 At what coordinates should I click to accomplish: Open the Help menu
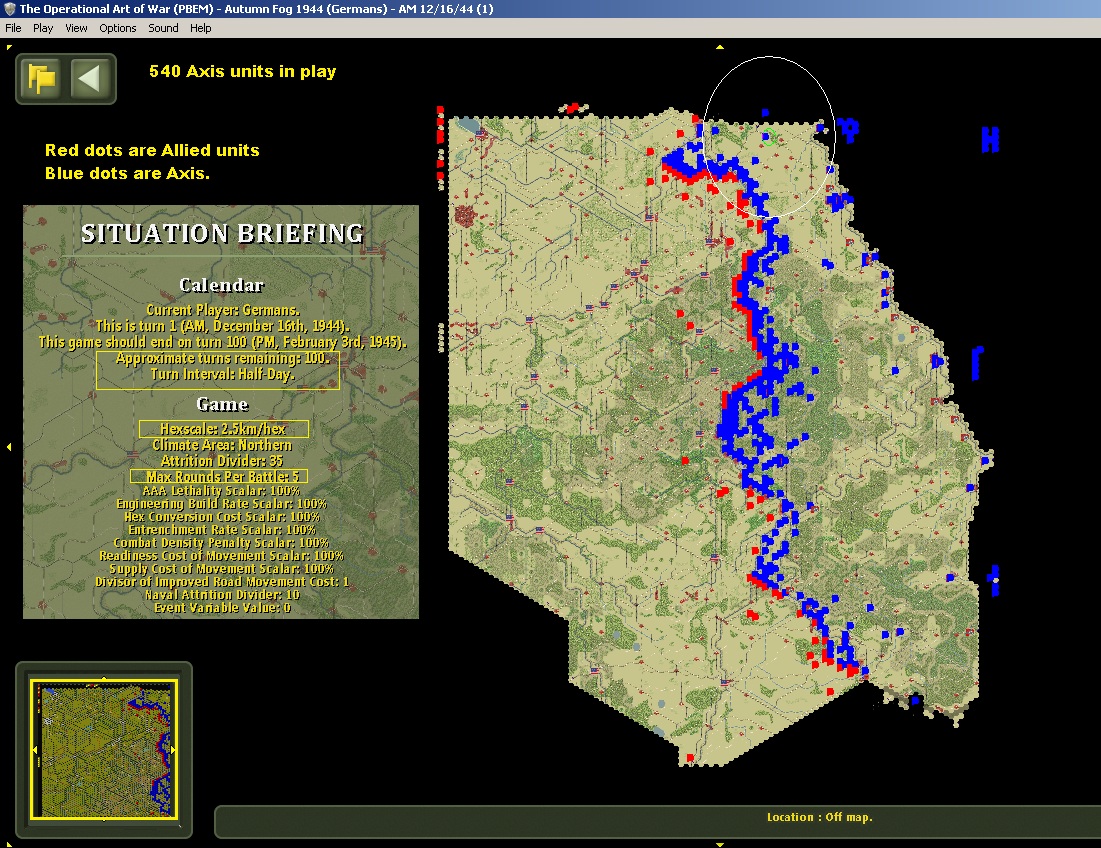[200, 28]
